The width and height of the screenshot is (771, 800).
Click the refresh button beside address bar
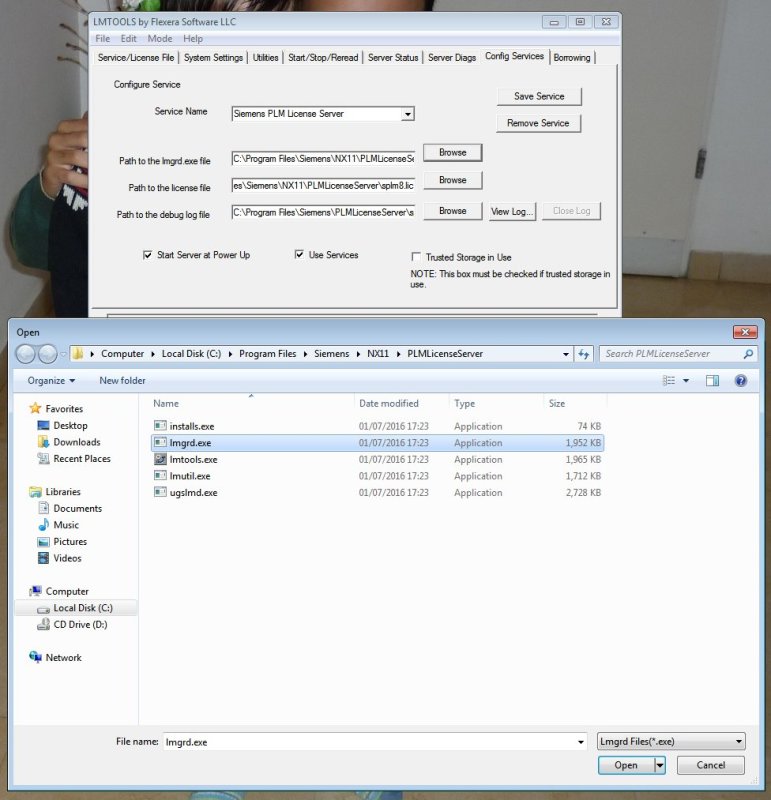[583, 354]
